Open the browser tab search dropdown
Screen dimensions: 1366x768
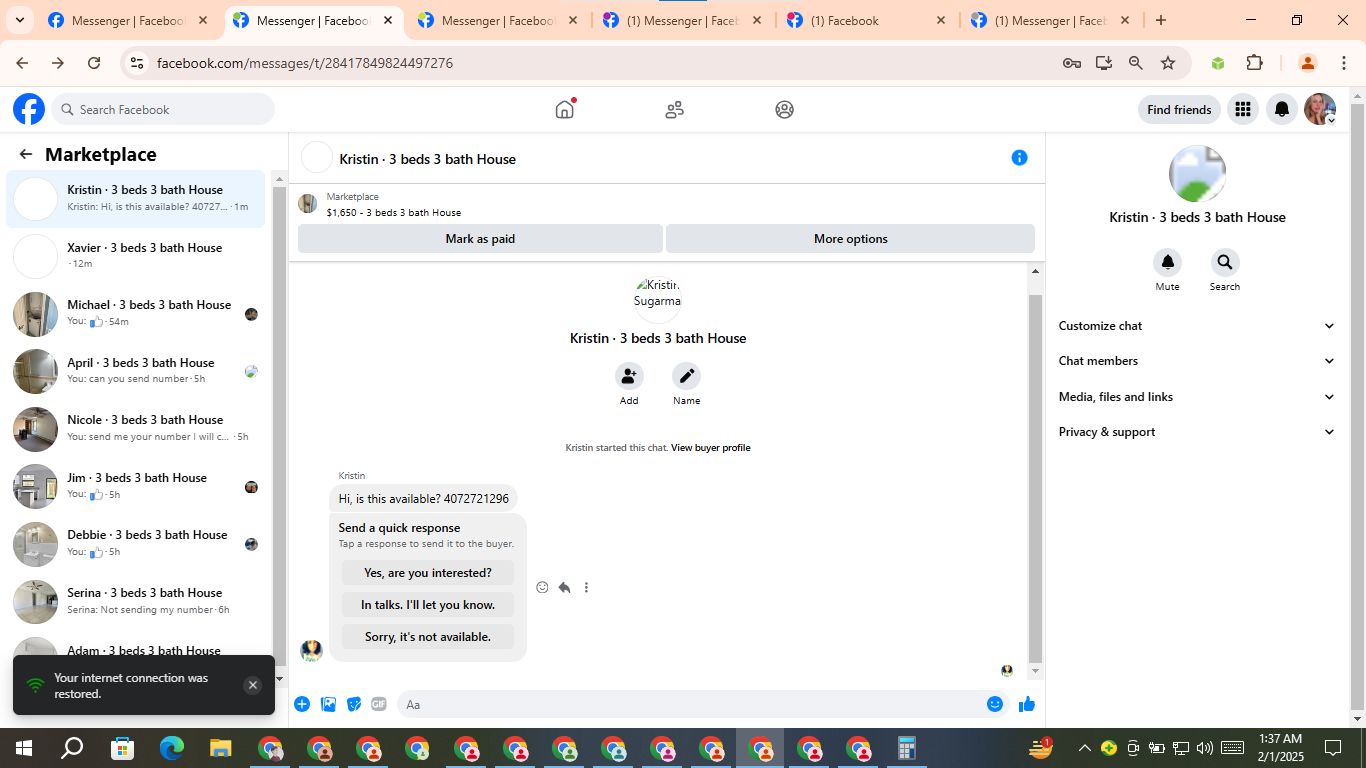[x=19, y=20]
